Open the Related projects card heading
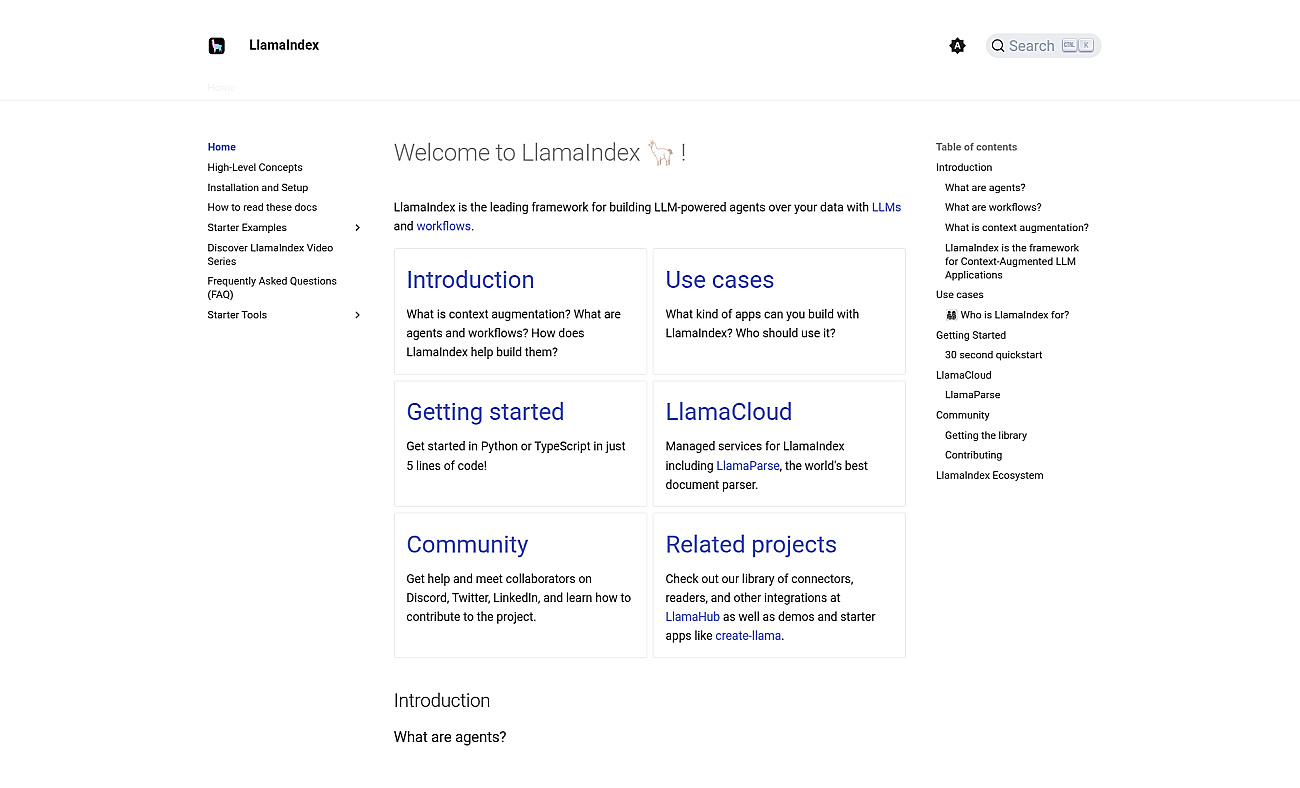Image resolution: width=1300 pixels, height=788 pixels. [x=751, y=545]
